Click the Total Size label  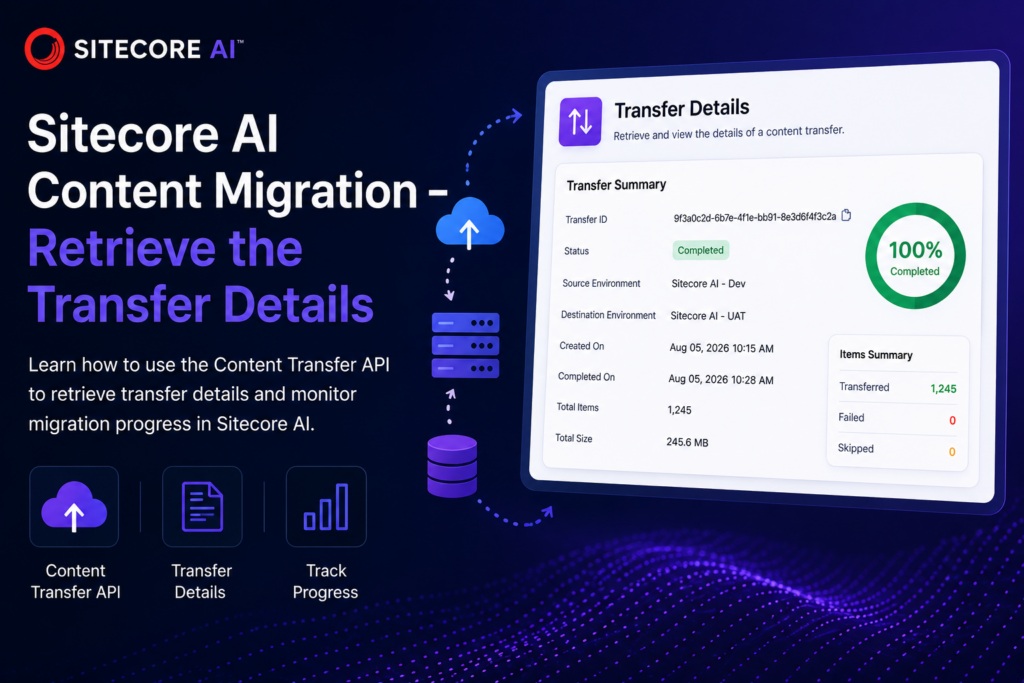(573, 438)
